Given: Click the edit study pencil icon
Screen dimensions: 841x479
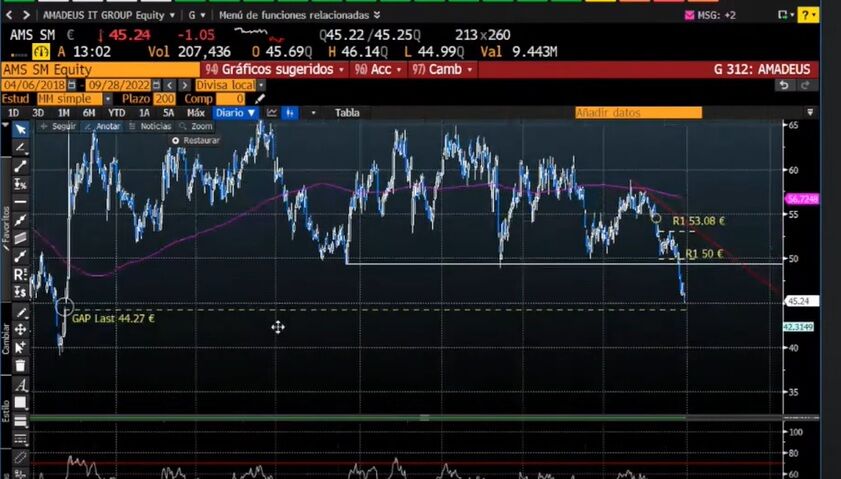Looking at the screenshot, I should (x=260, y=99).
